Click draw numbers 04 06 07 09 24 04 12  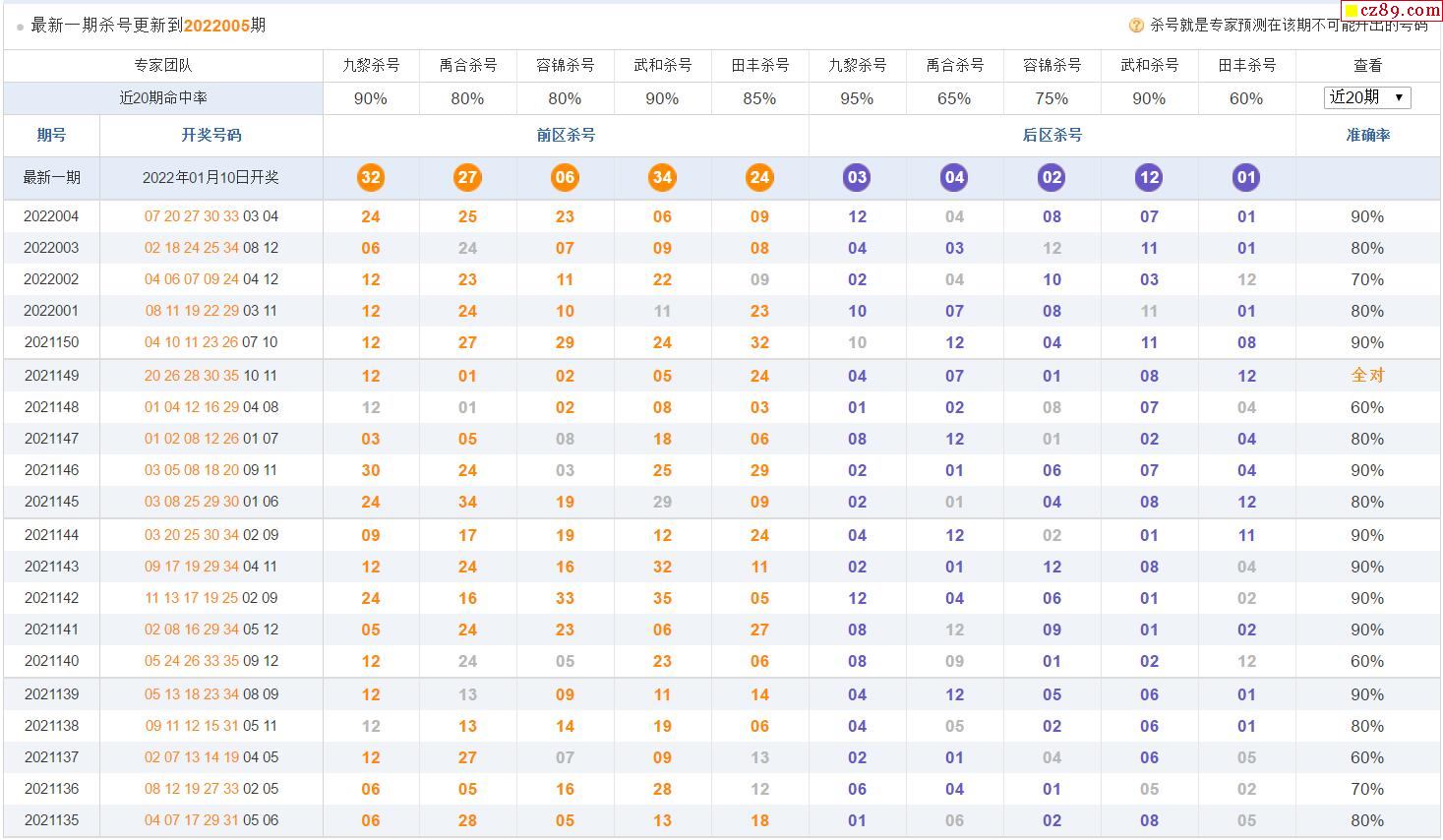(211, 279)
